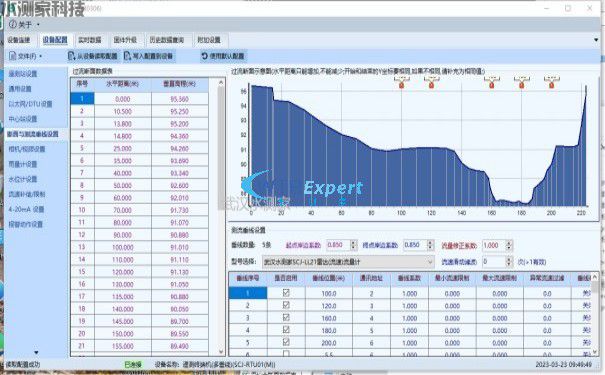Click the 终点岸边系数 spinner arrows

pos(430,245)
